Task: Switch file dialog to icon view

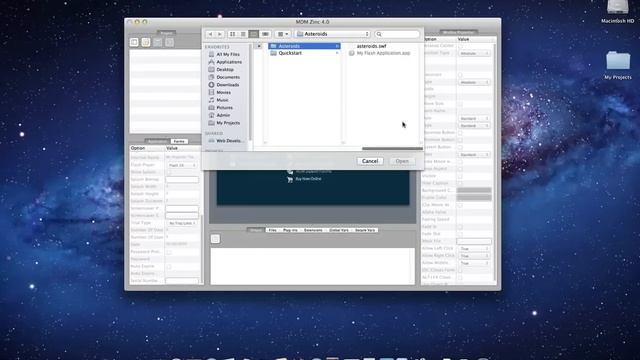Action: 232,34
